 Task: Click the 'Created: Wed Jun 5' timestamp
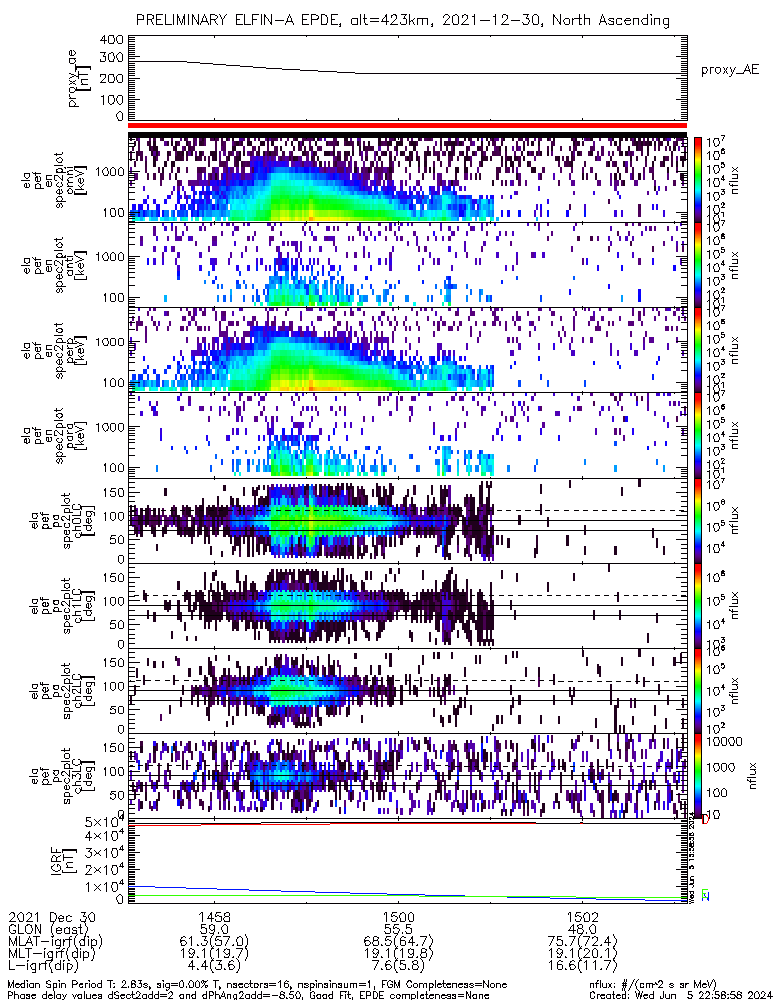tap(681, 995)
